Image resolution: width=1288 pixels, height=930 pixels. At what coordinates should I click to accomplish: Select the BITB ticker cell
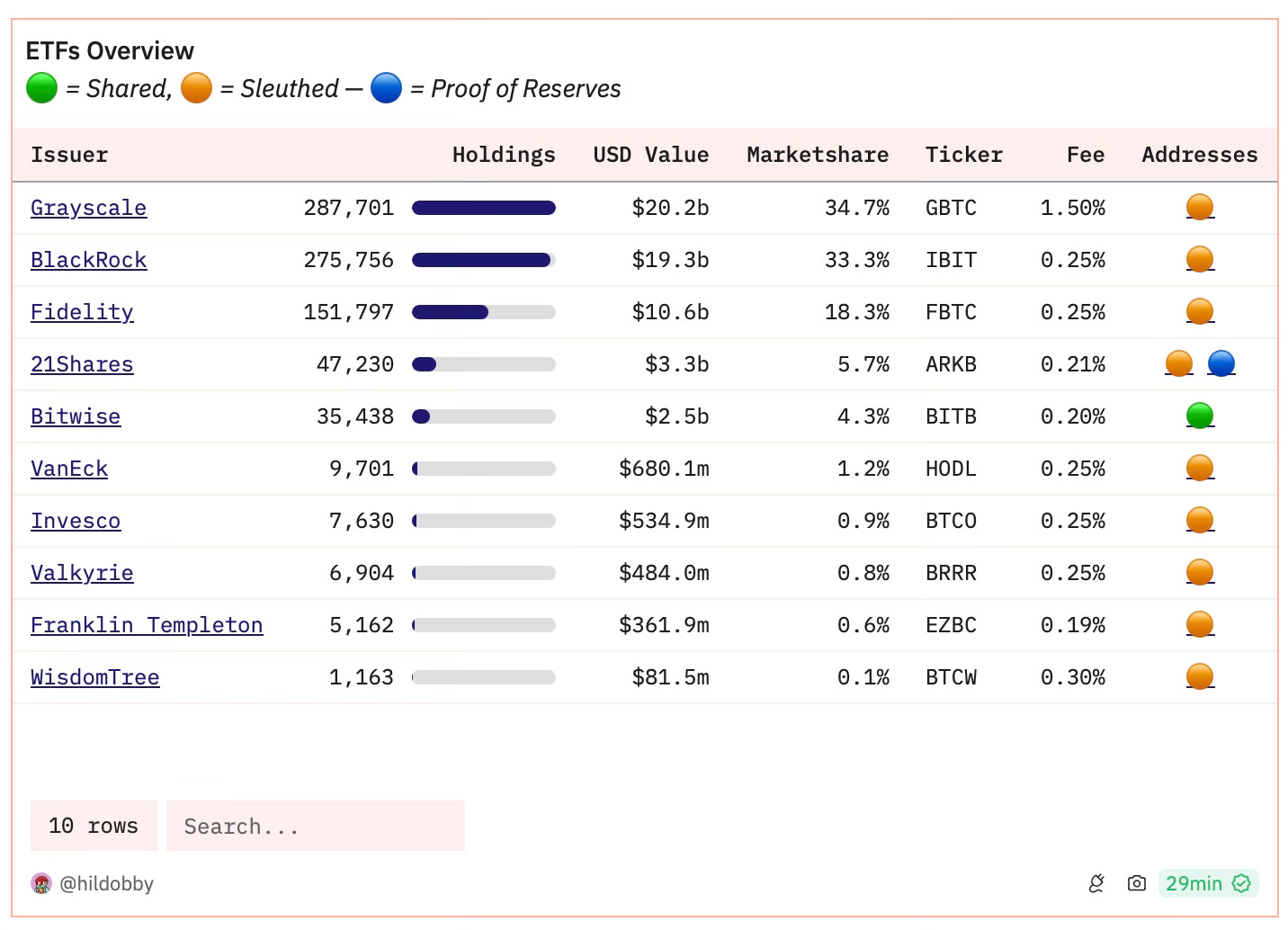tap(951, 416)
